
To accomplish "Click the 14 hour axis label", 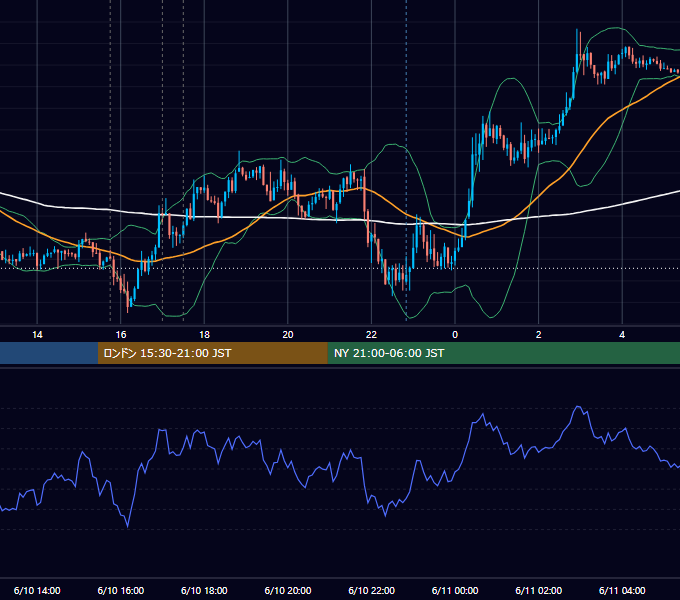I will click(x=37, y=335).
